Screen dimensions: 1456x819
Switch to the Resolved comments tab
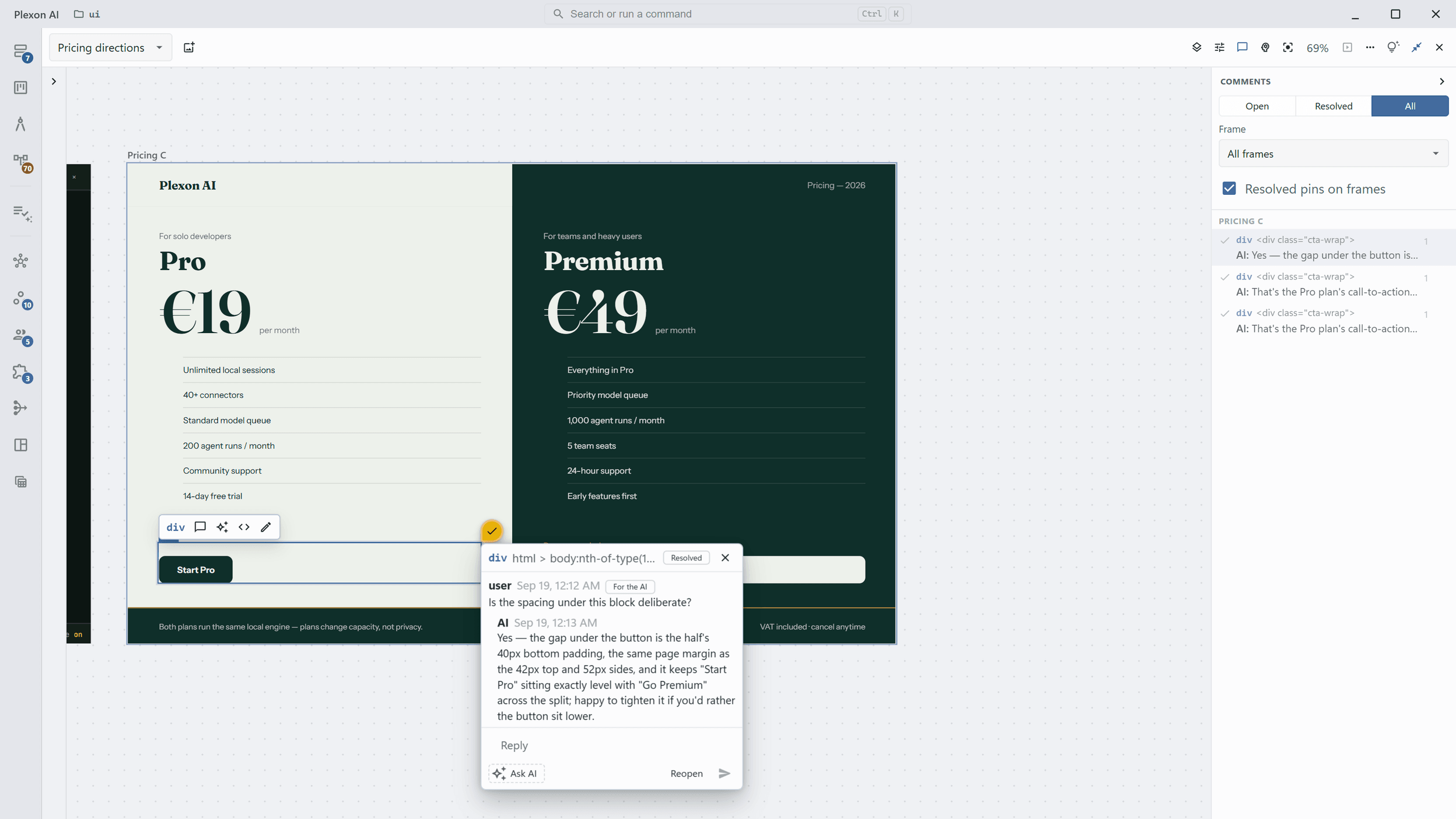click(x=1333, y=106)
